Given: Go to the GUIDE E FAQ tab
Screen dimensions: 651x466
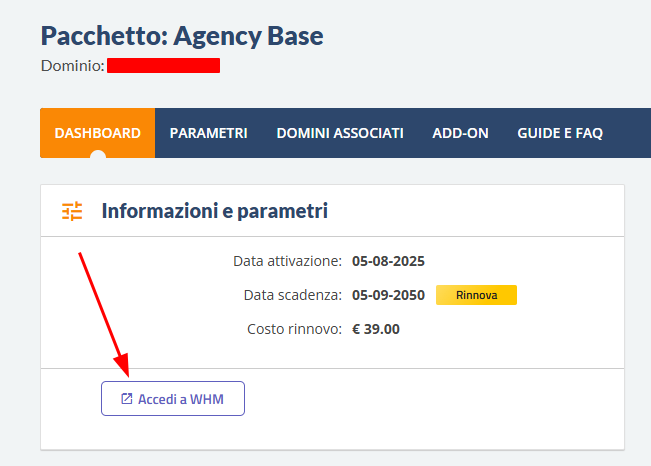Looking at the screenshot, I should (560, 133).
